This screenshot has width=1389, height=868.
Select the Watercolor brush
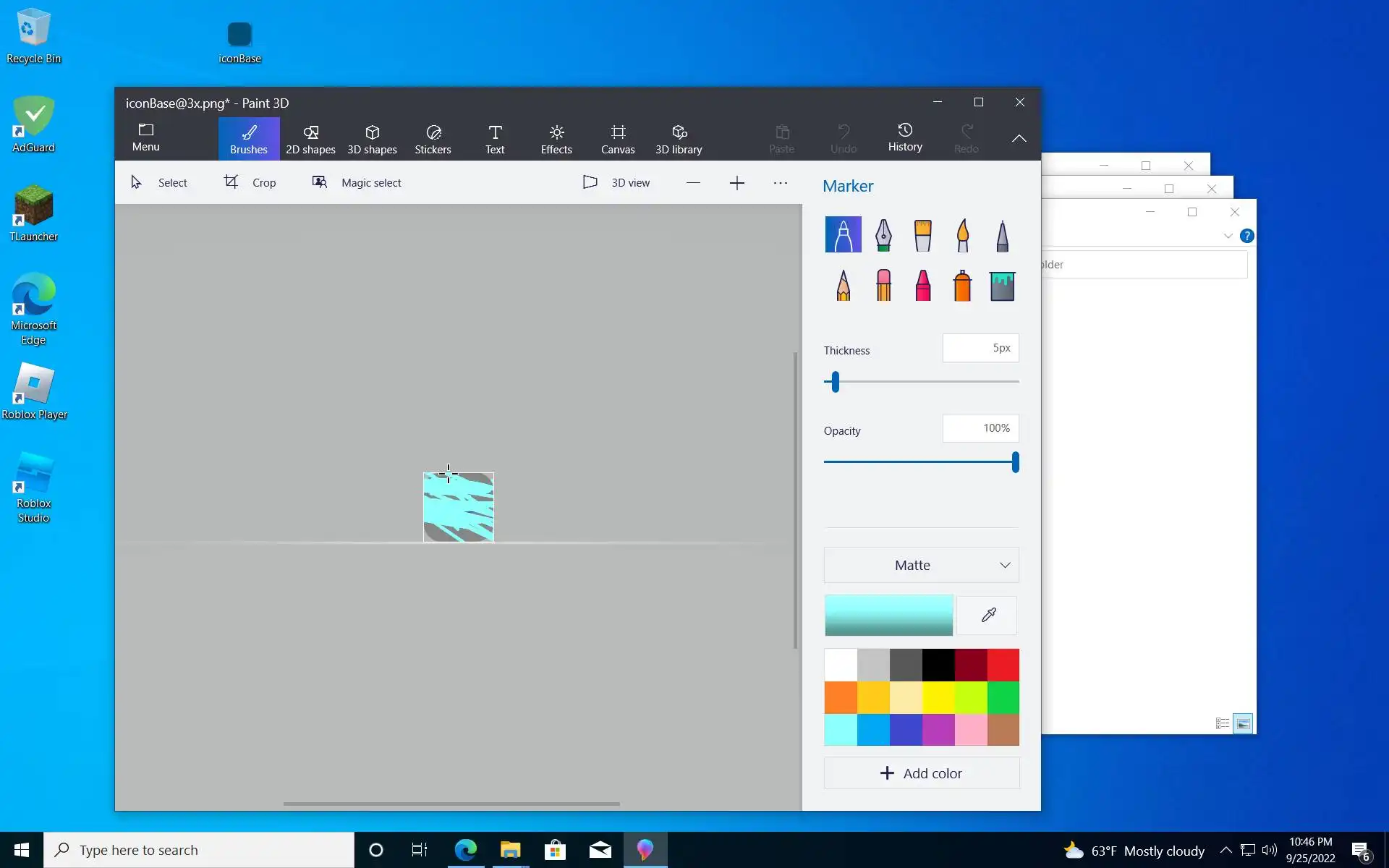[962, 234]
